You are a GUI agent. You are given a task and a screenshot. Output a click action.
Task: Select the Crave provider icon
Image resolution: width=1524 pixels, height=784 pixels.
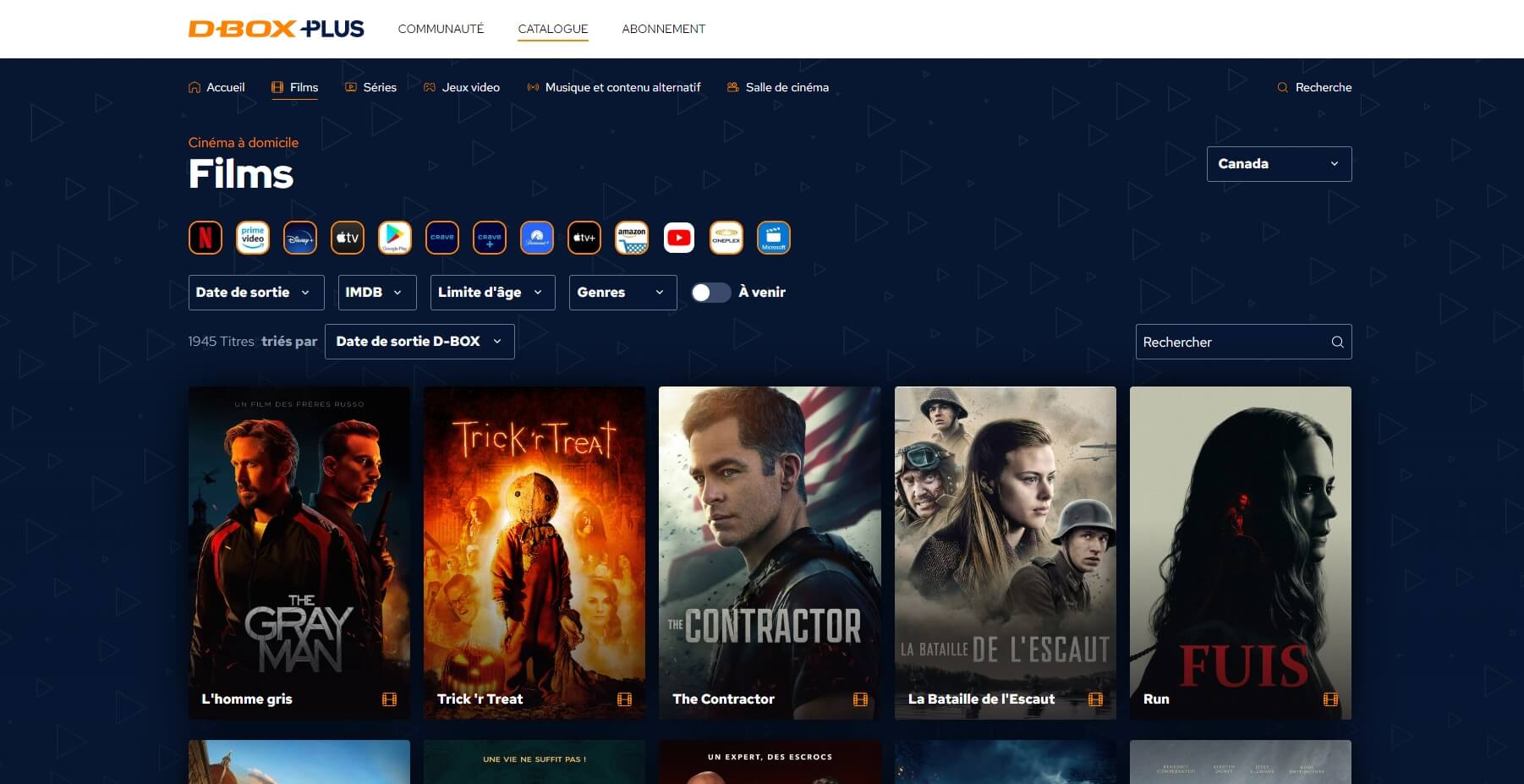pos(442,238)
